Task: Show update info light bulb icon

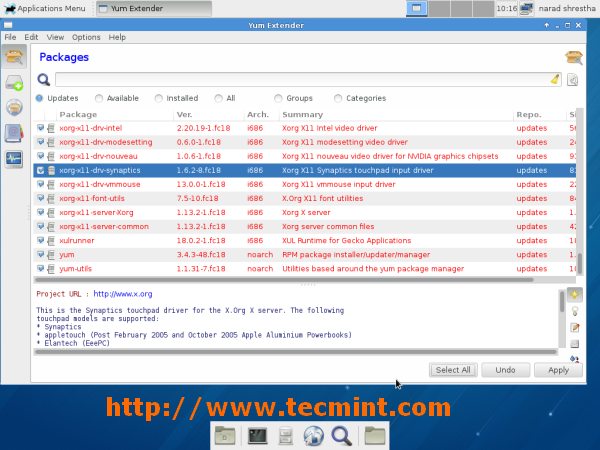Action: click(x=574, y=311)
